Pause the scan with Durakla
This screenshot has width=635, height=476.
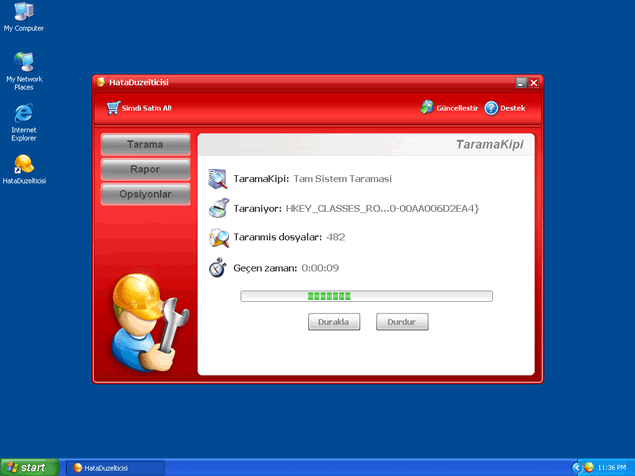tap(334, 322)
